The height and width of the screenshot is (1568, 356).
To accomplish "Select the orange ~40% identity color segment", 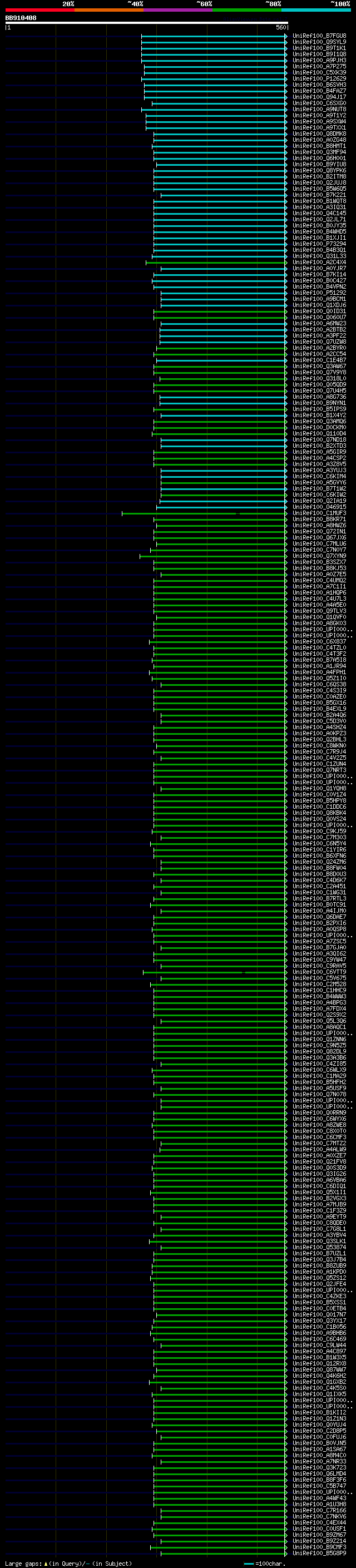I will tap(109, 10).
